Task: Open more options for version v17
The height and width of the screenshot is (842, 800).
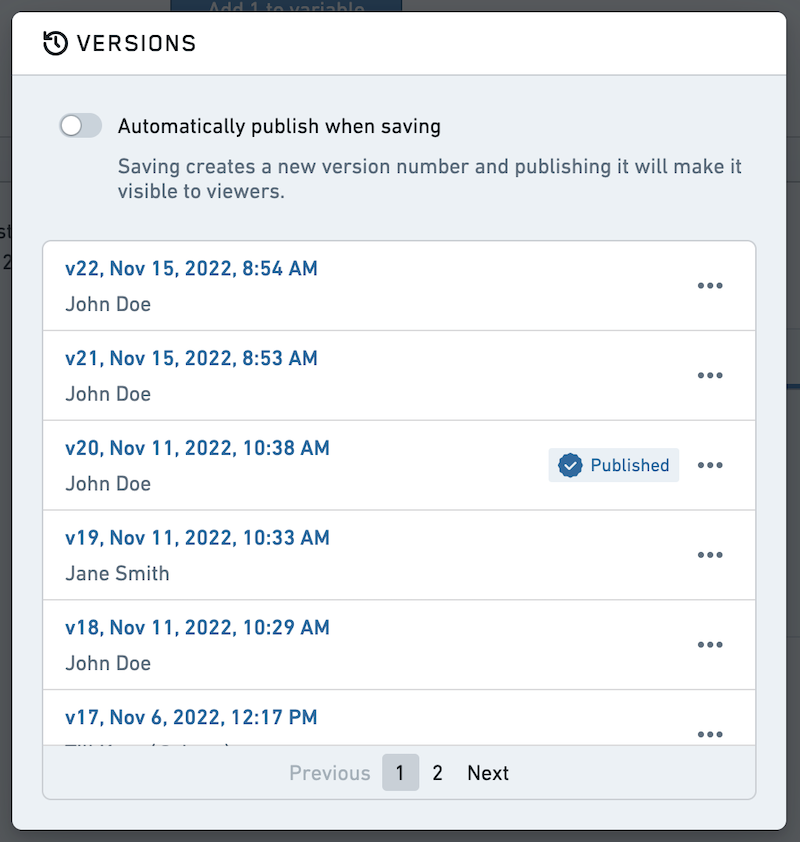Action: [710, 734]
